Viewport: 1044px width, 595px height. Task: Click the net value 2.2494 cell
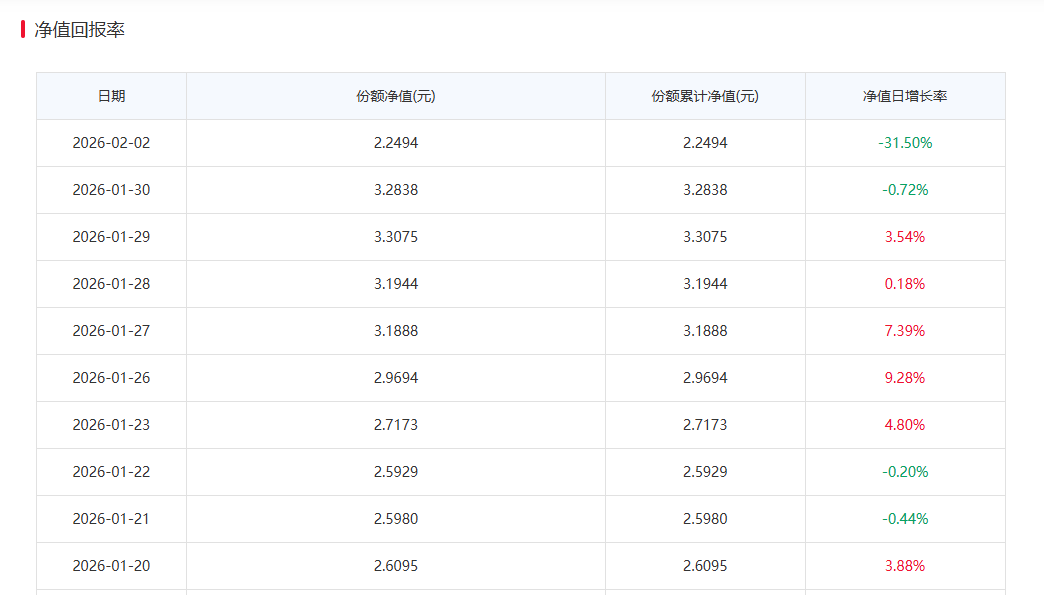(395, 143)
